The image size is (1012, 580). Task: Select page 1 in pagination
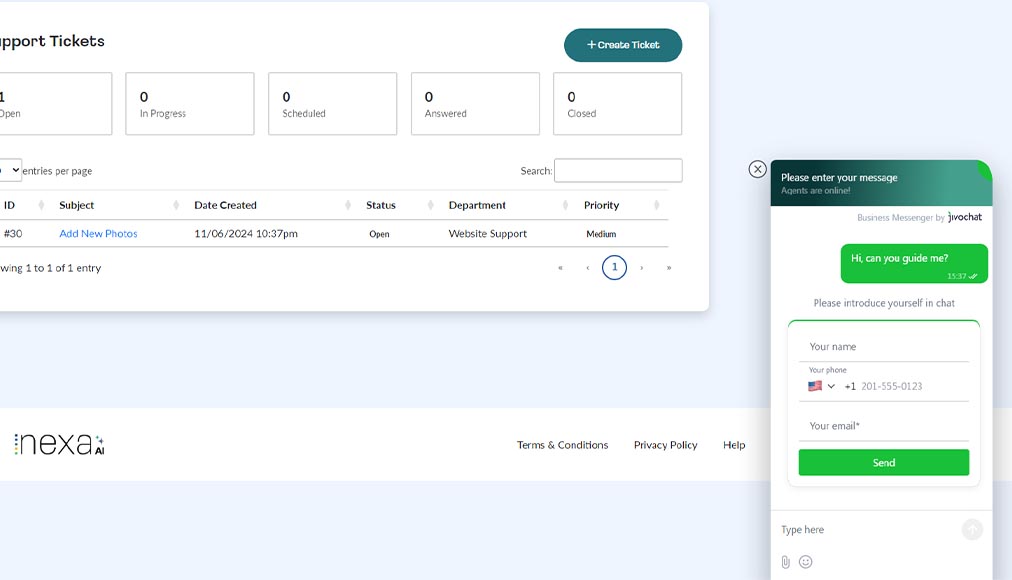(x=614, y=268)
